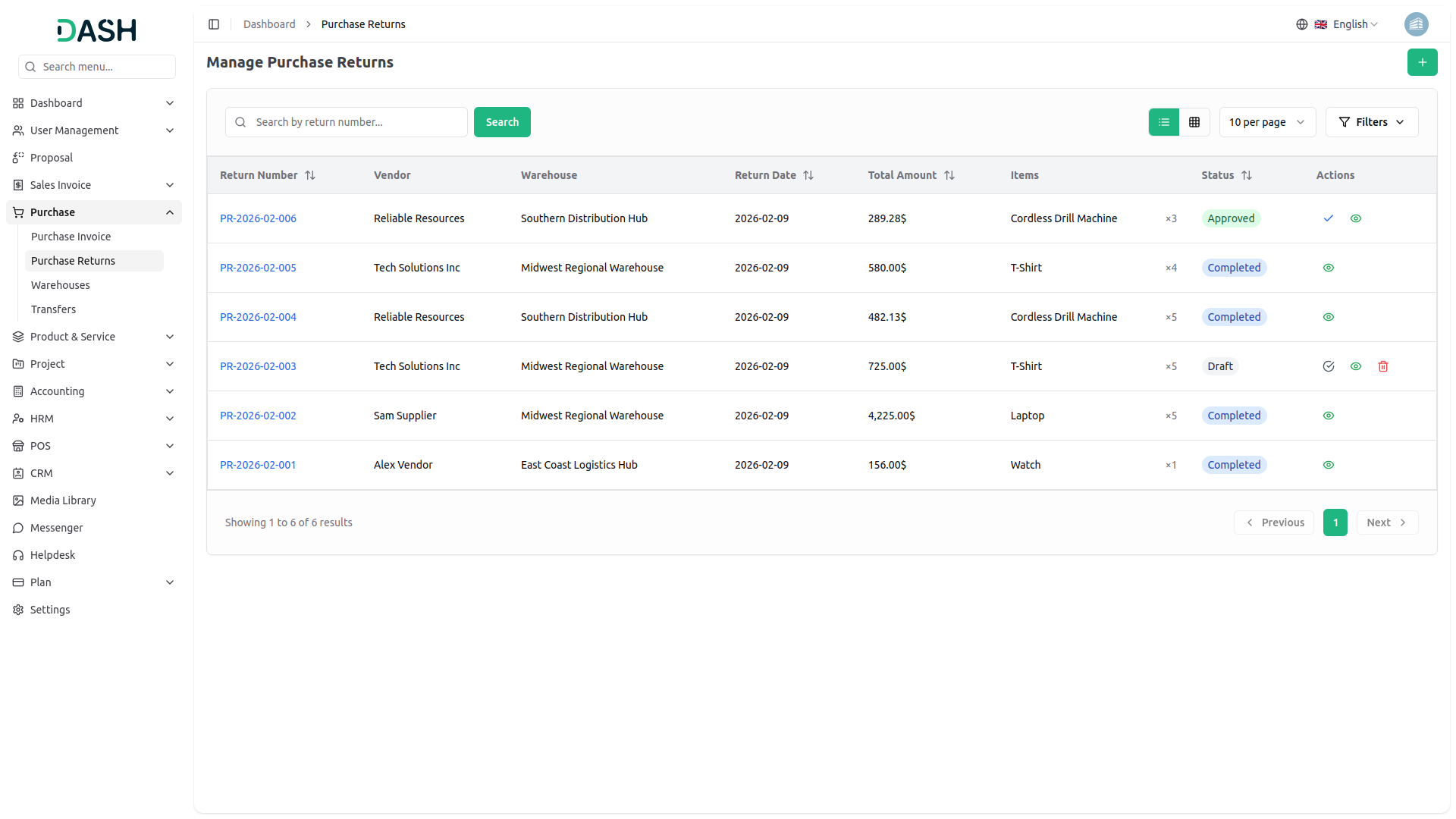The height and width of the screenshot is (819, 1456).
Task: Click the complete checkmark for PR-2026-02-006
Action: (1328, 218)
